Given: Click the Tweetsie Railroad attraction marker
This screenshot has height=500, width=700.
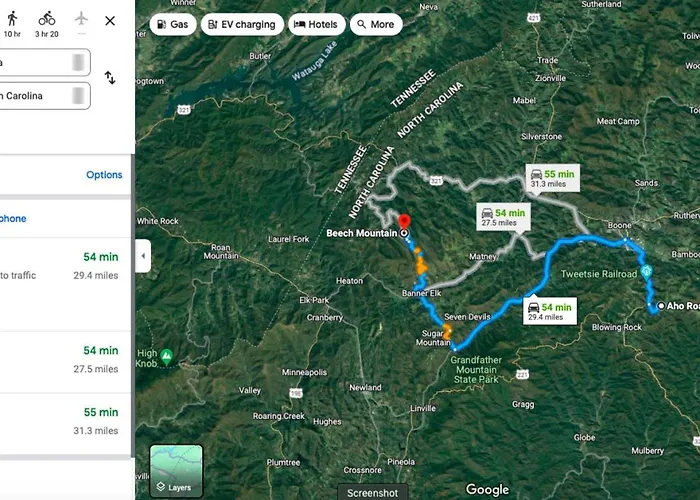Looking at the screenshot, I should pos(646,271).
